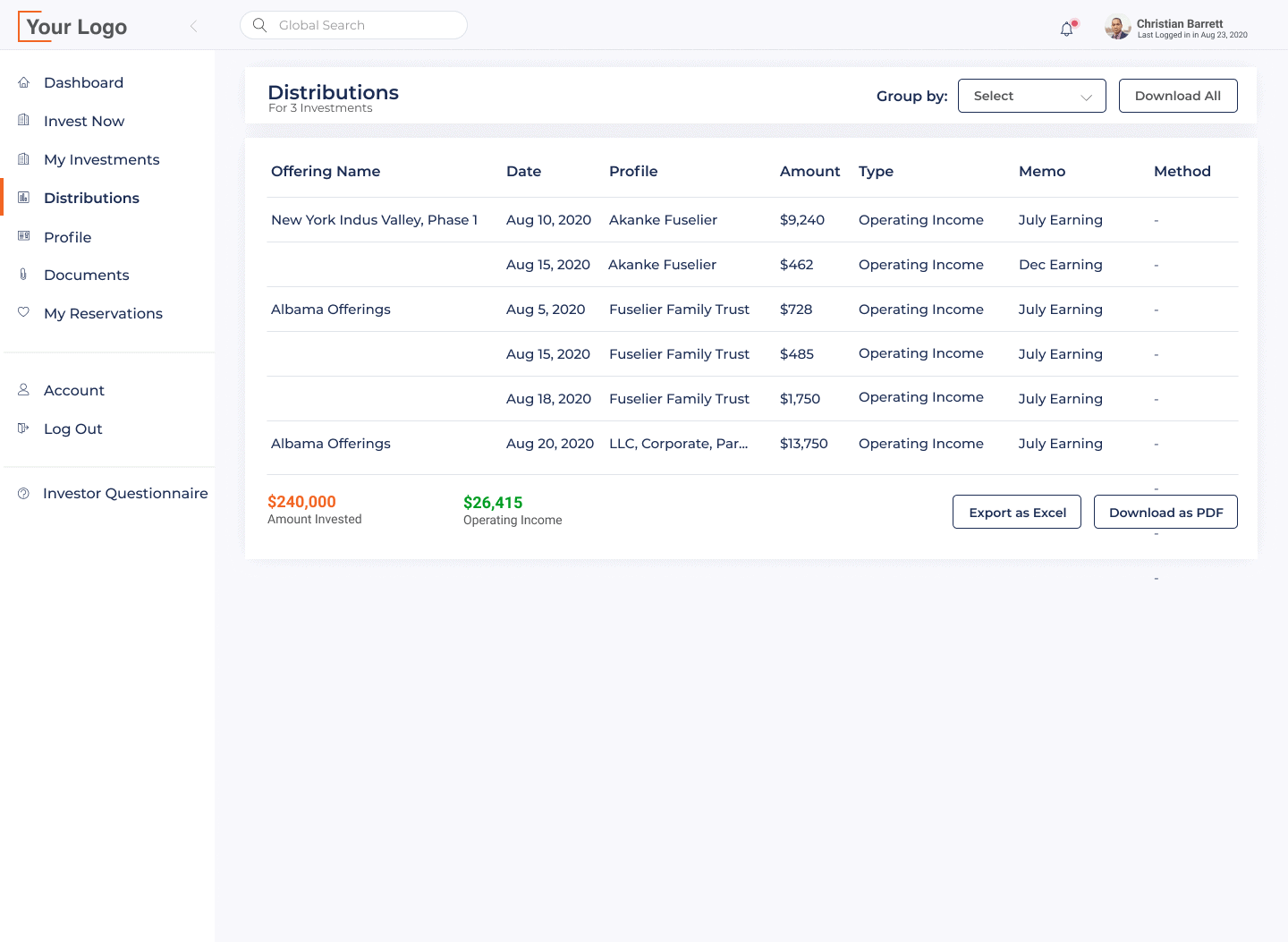Navigate to the Dashboard menu entry
This screenshot has width=1288, height=942.
84,82
